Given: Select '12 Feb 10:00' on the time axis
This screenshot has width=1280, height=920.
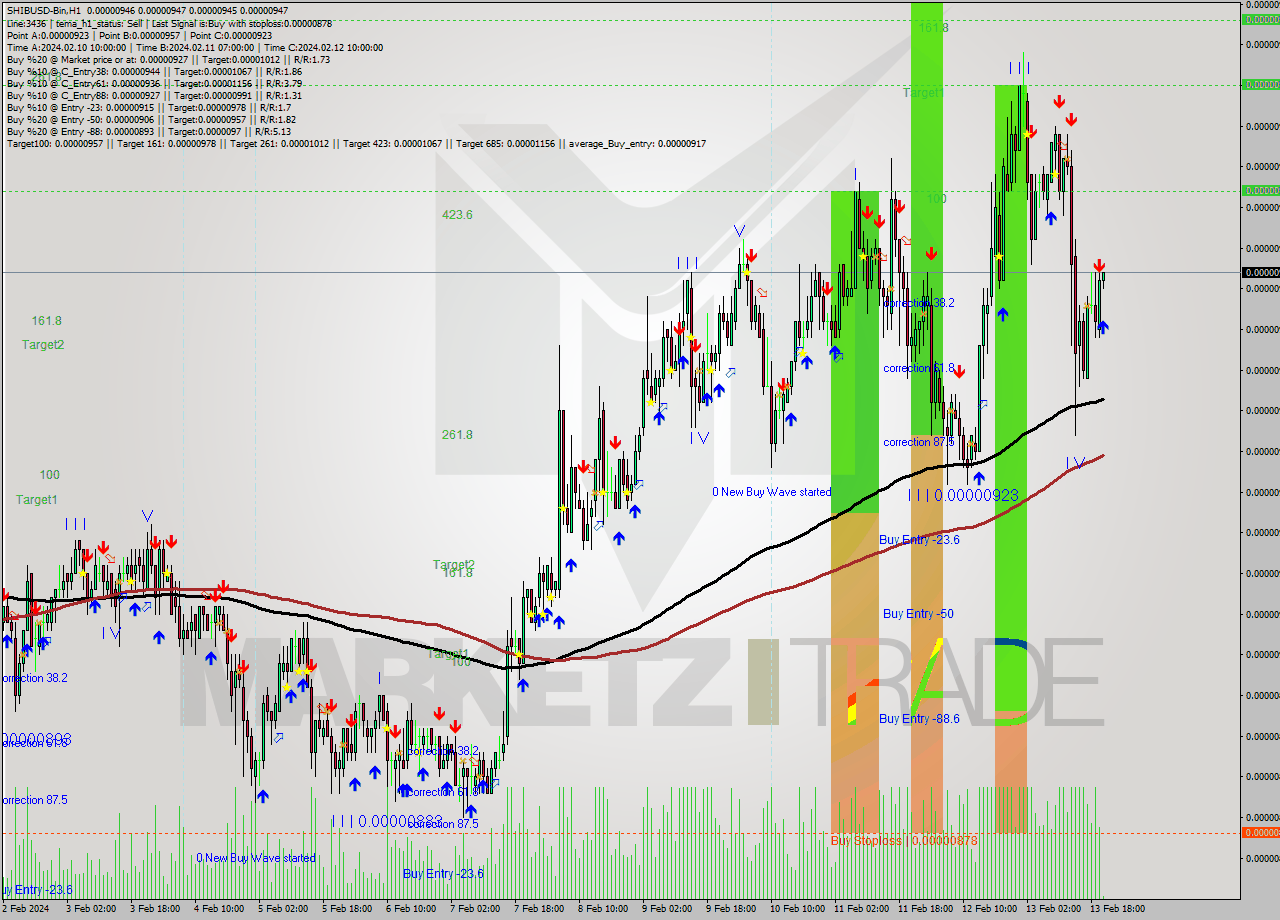Looking at the screenshot, I should 989,909.
